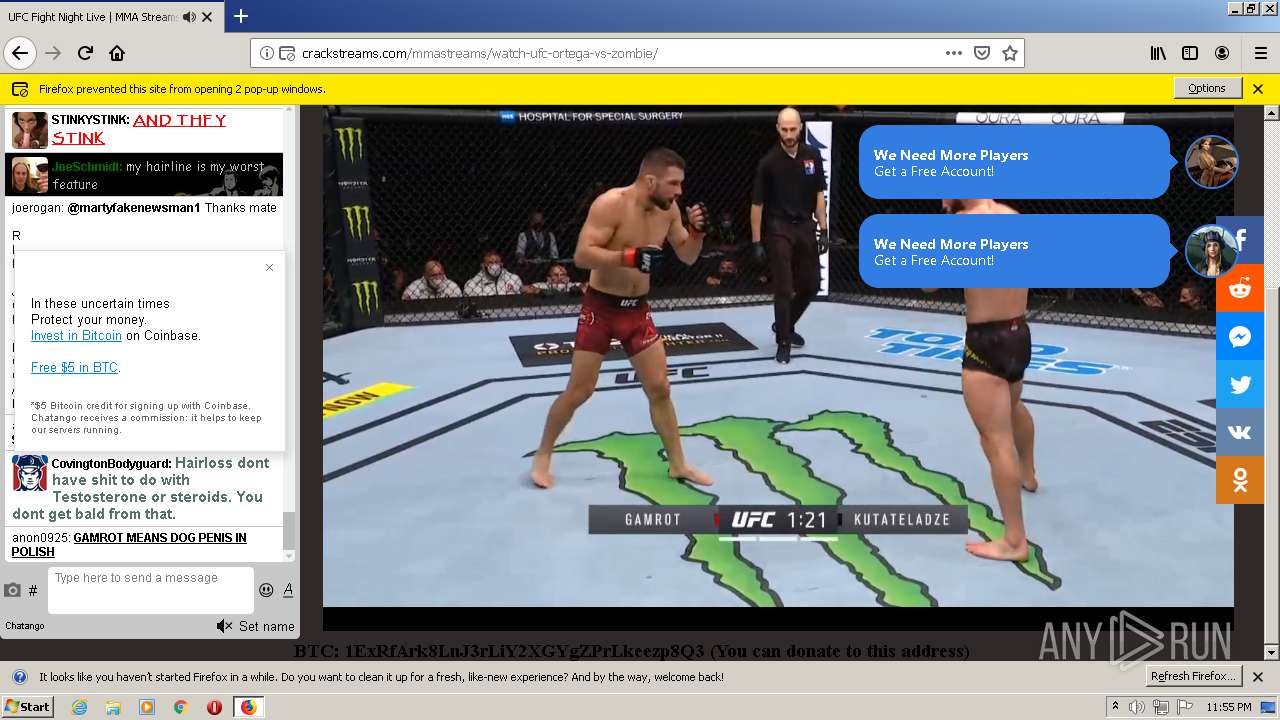Image resolution: width=1280 pixels, height=720 pixels.
Task: Click the 11:55 PM taskbar clock
Action: (x=1229, y=707)
